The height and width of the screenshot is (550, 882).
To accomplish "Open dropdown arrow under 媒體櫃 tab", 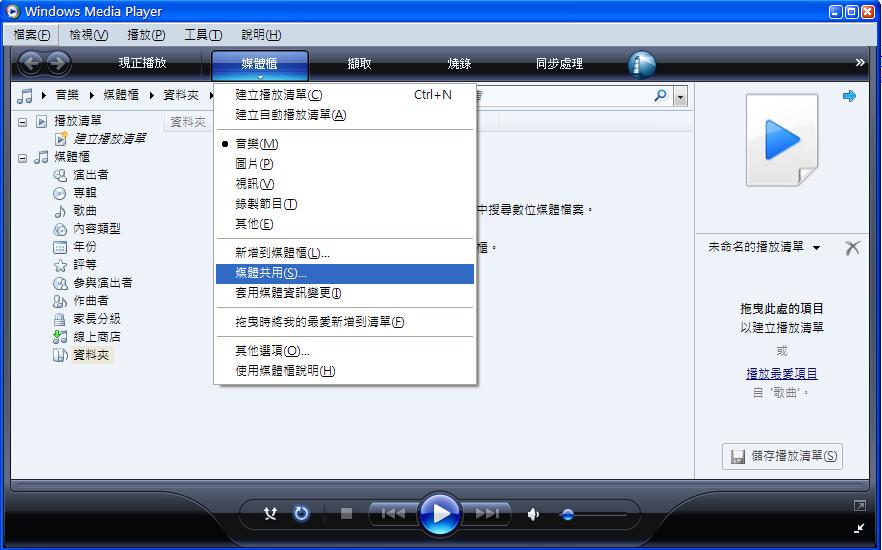I will coord(260,77).
